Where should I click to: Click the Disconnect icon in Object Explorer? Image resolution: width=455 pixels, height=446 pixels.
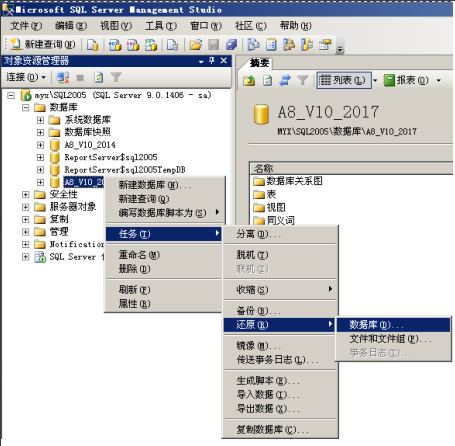(63, 78)
